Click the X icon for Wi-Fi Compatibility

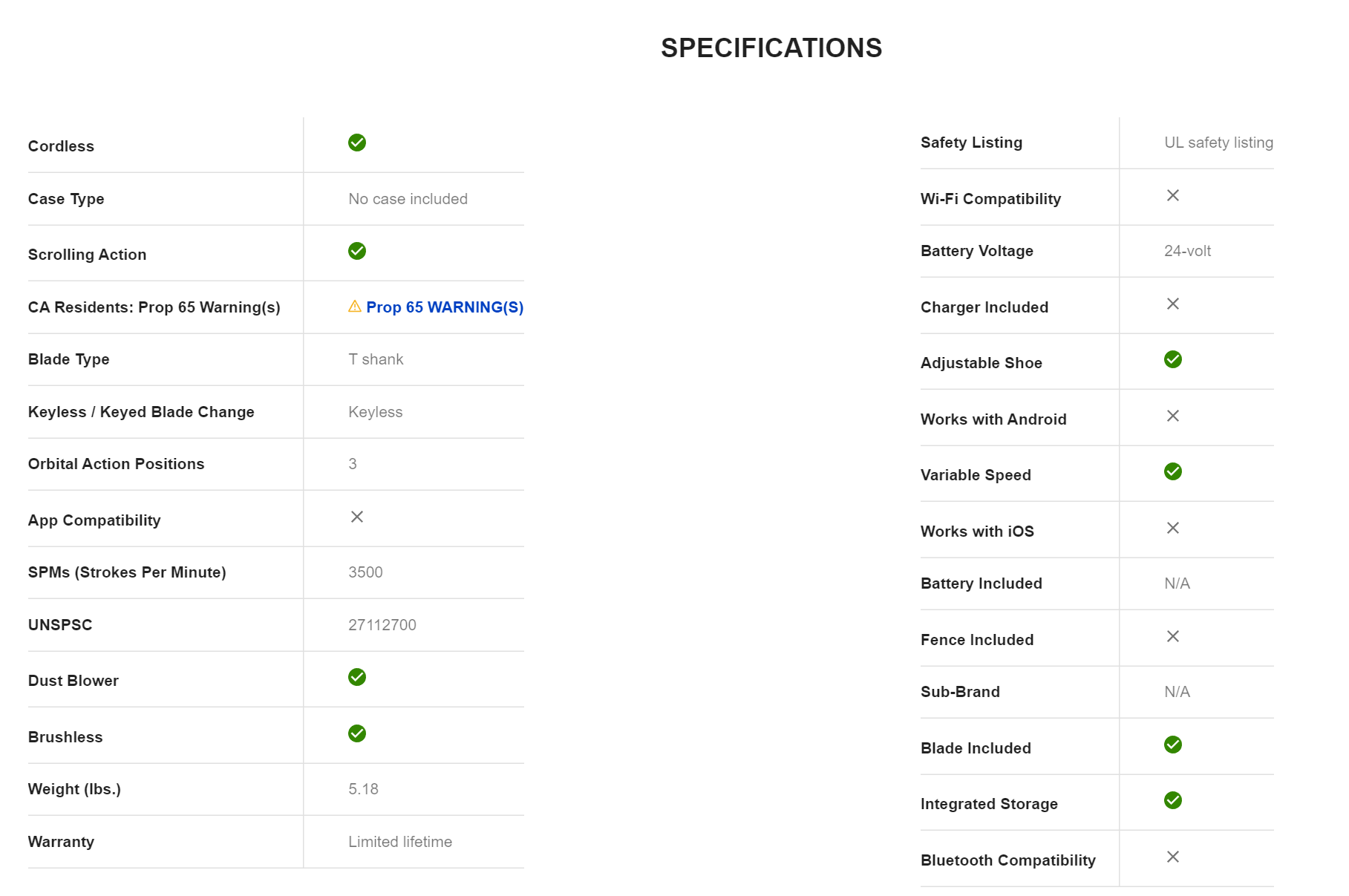click(x=1173, y=195)
